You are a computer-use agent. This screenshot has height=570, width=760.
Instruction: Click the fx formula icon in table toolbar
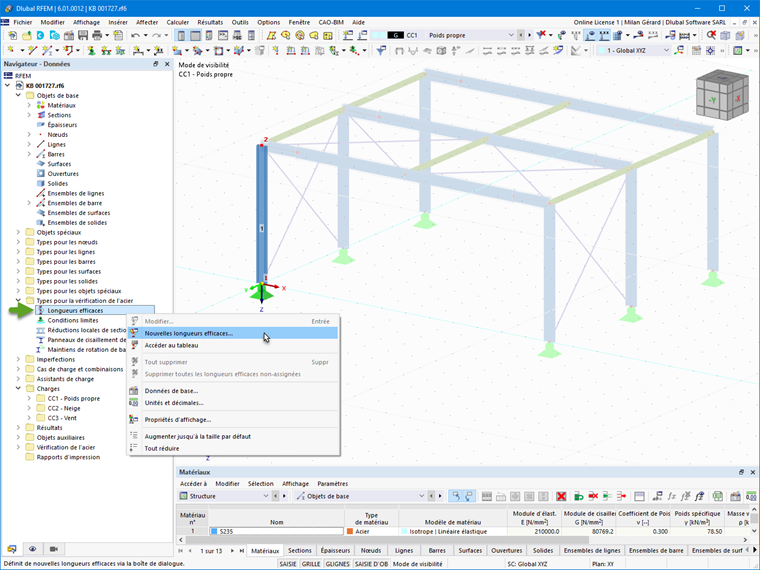point(671,496)
